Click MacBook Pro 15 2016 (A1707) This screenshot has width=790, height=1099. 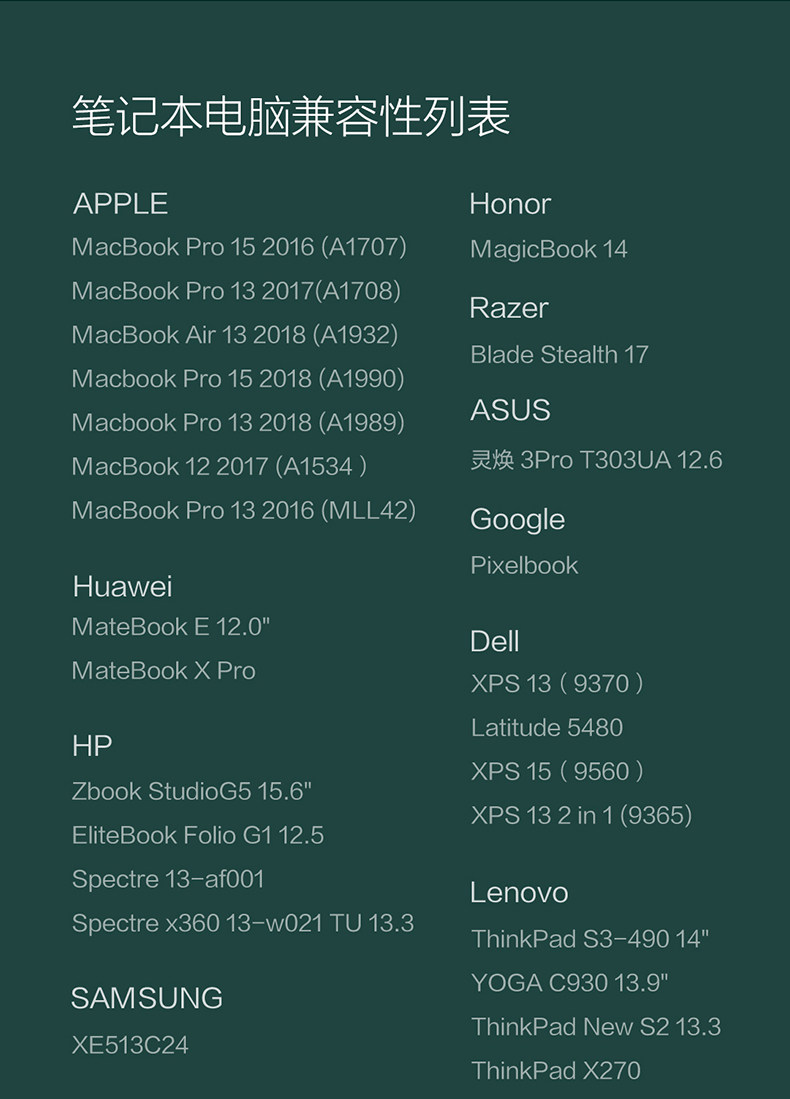(x=239, y=247)
